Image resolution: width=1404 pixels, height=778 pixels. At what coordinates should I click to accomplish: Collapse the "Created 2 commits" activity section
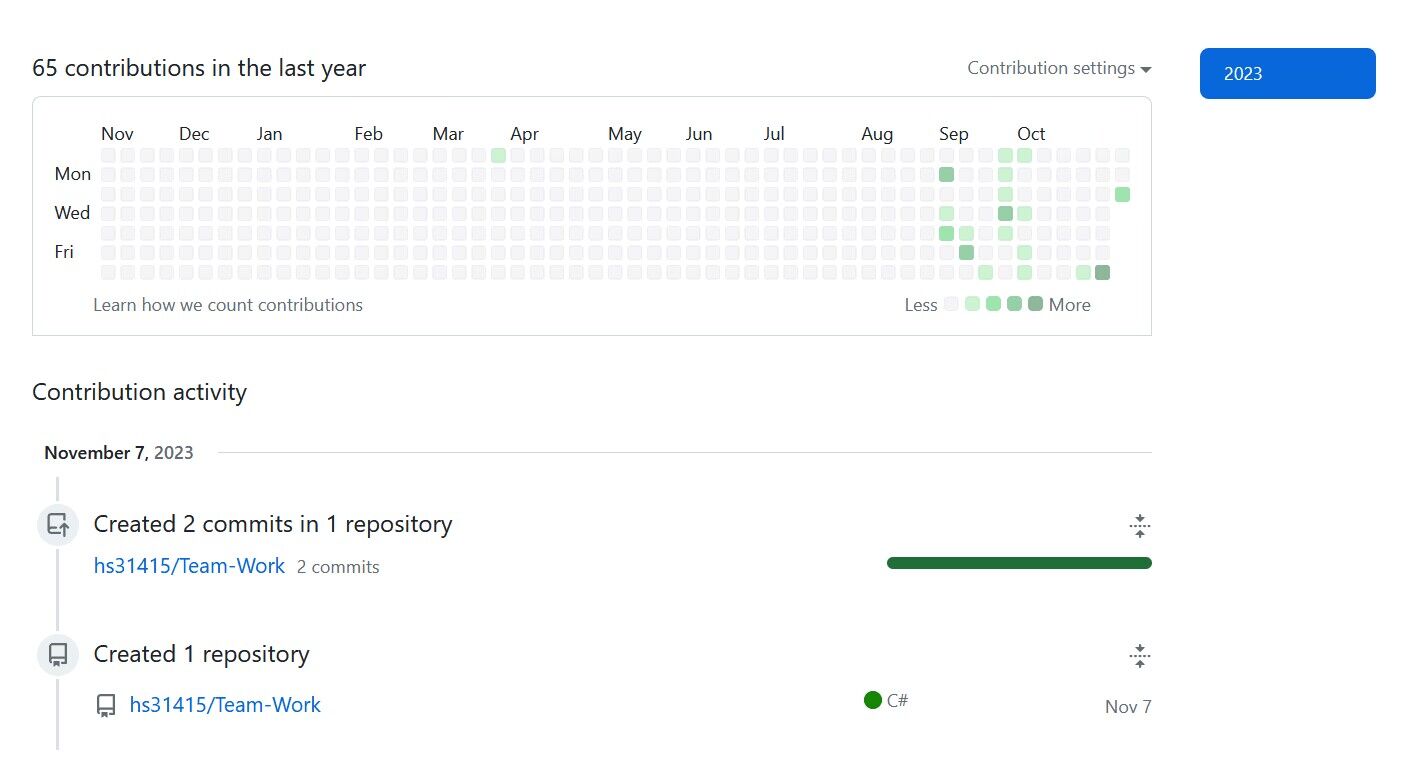[x=1139, y=526]
